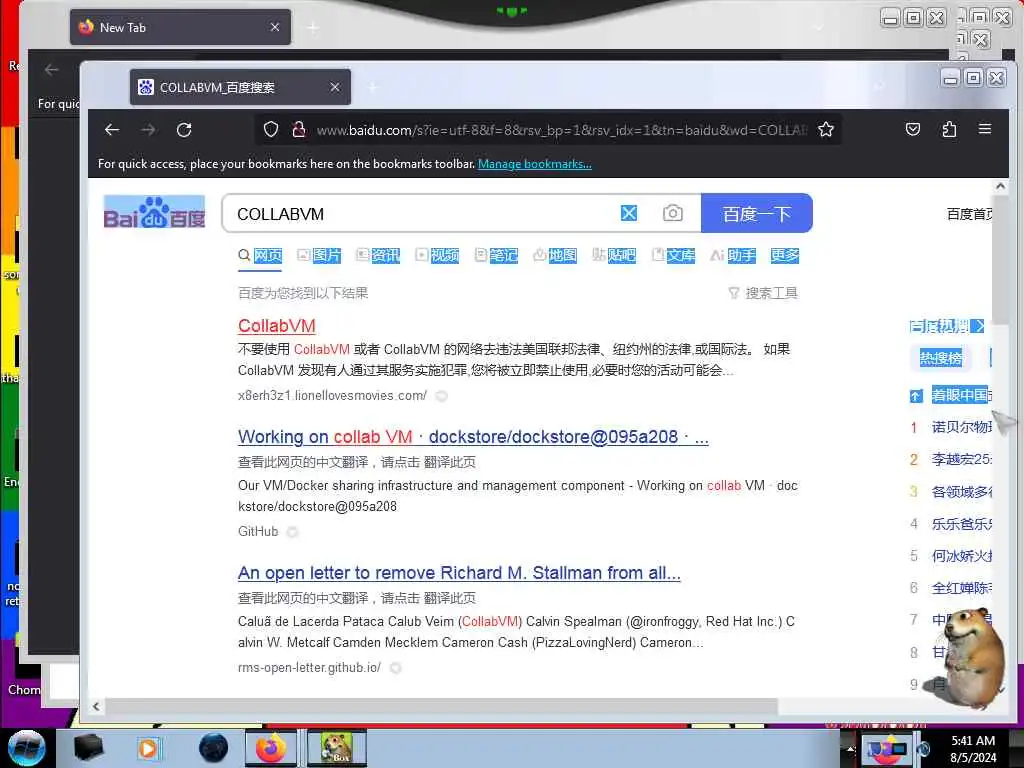The width and height of the screenshot is (1024, 768).
Task: Open hot search item number 1
Action: tap(961, 428)
